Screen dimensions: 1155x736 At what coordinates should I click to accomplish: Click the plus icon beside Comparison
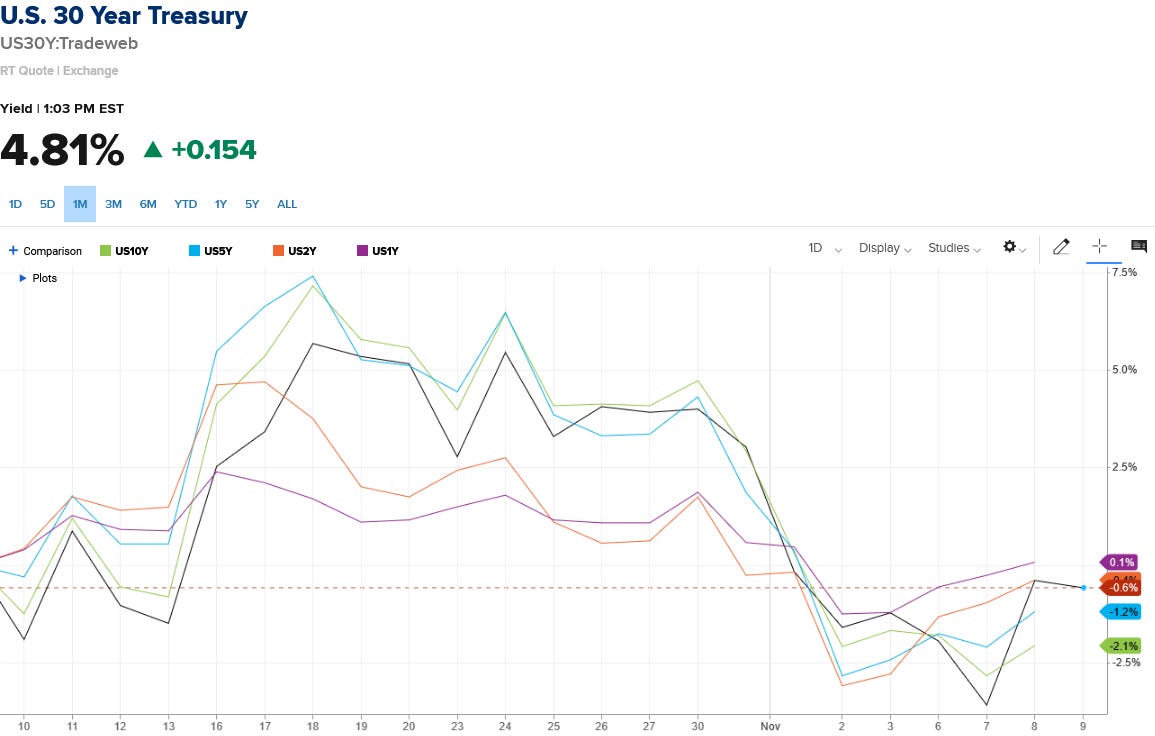[x=13, y=250]
